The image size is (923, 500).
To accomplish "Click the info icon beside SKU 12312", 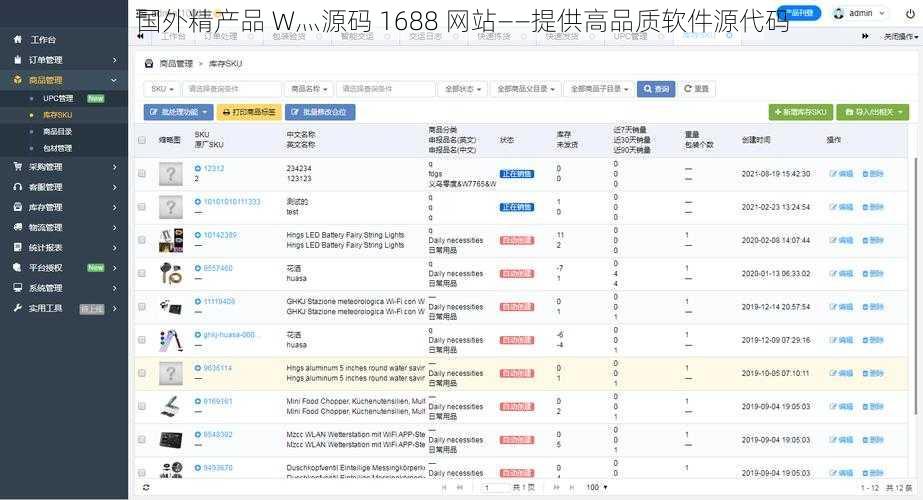I will (198, 168).
